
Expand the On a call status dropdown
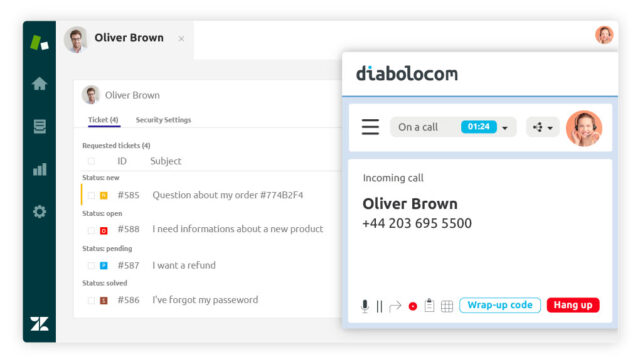[505, 128]
